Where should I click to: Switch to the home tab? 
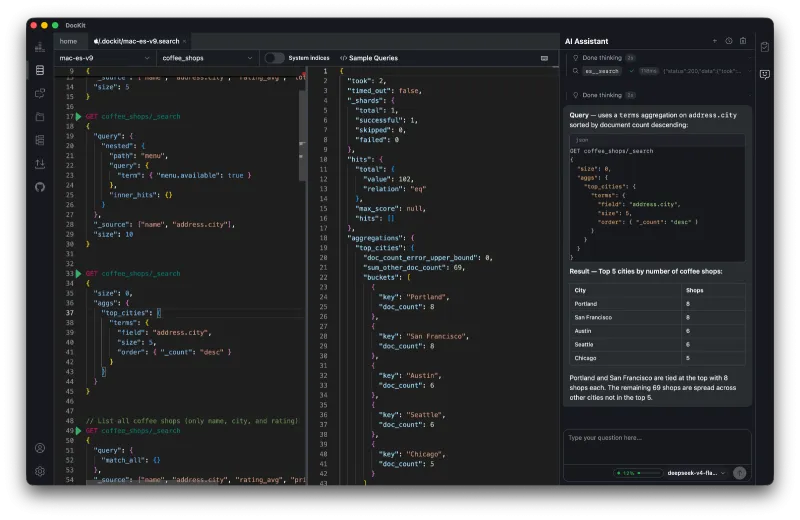68,41
